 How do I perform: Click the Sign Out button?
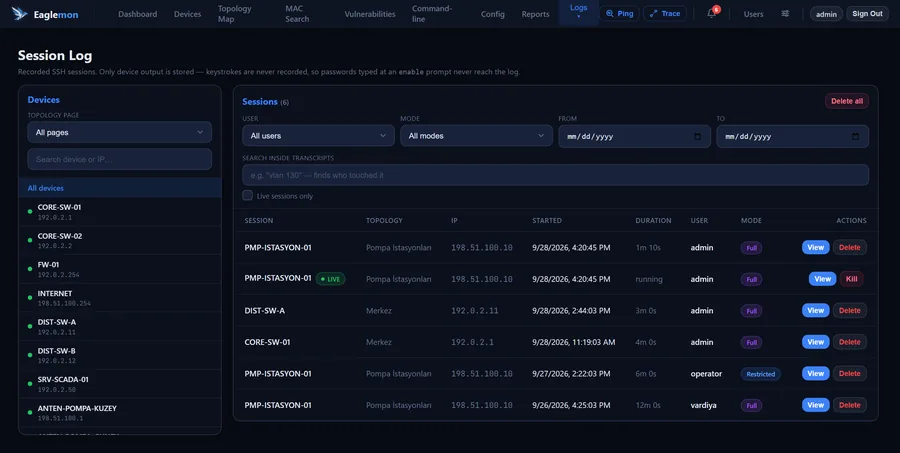pyautogui.click(x=867, y=14)
